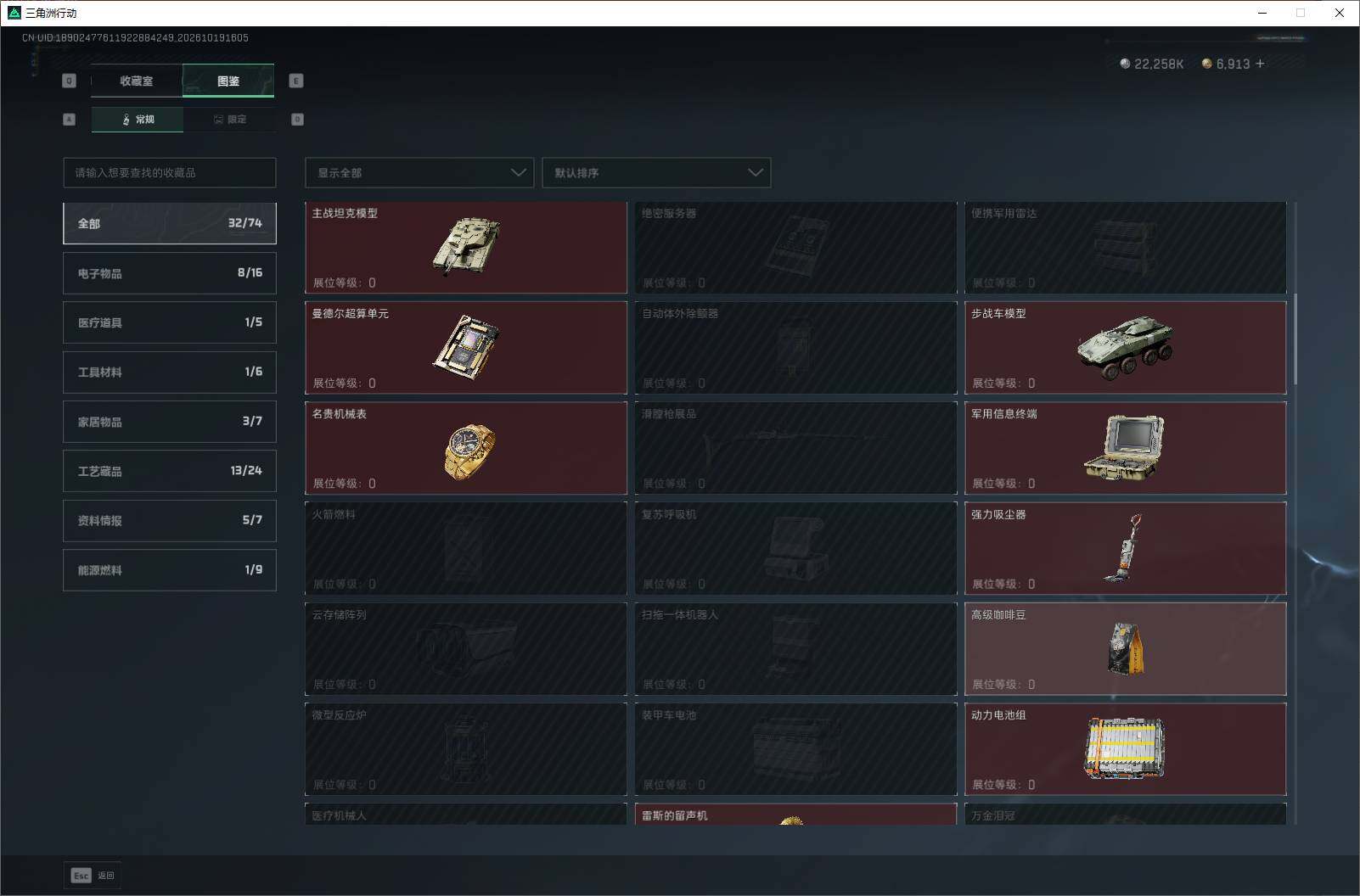Filter by 工具材料 category

tap(170, 372)
